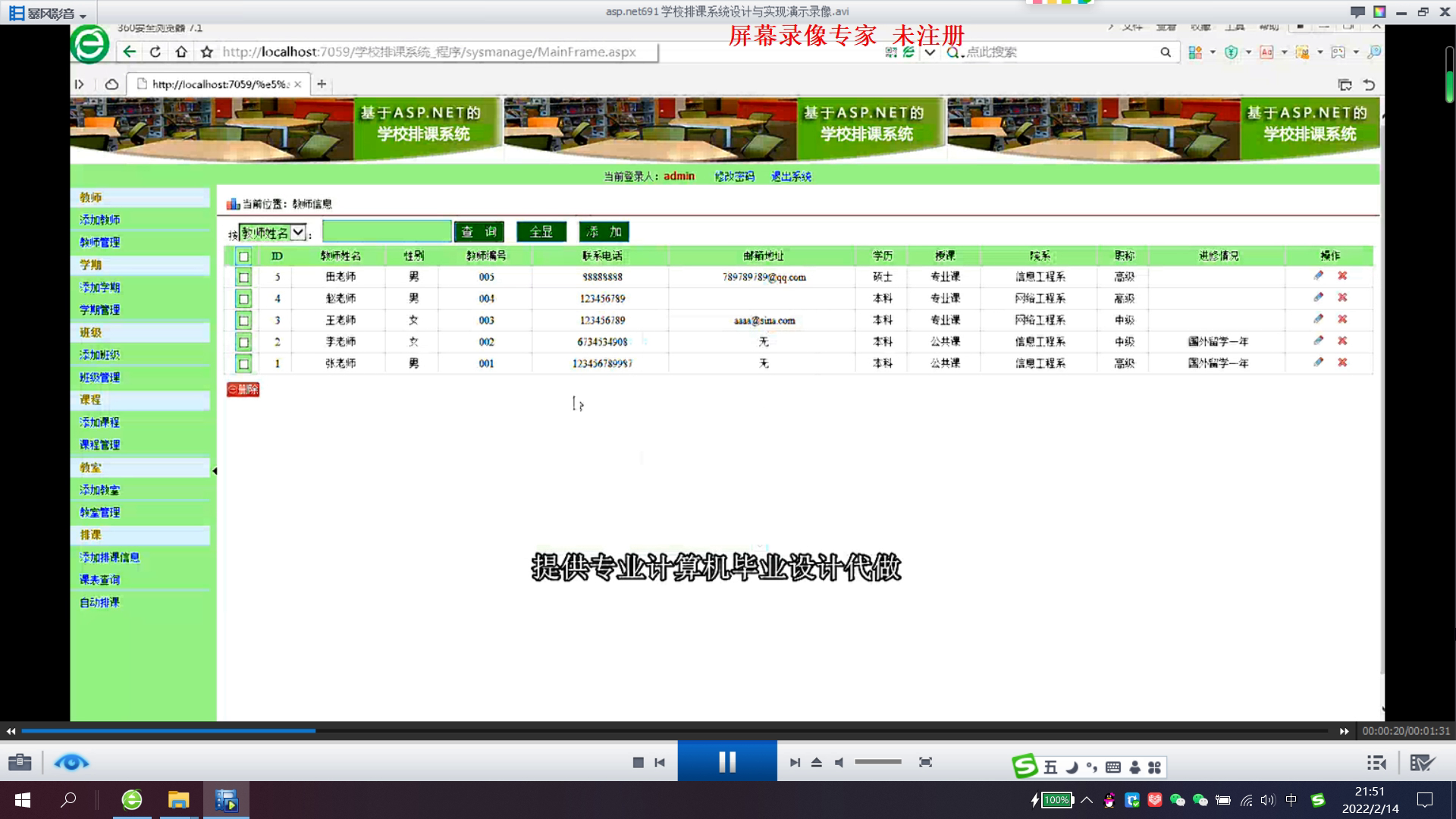
Task: Click the red delete X for 田老师
Action: [1342, 276]
